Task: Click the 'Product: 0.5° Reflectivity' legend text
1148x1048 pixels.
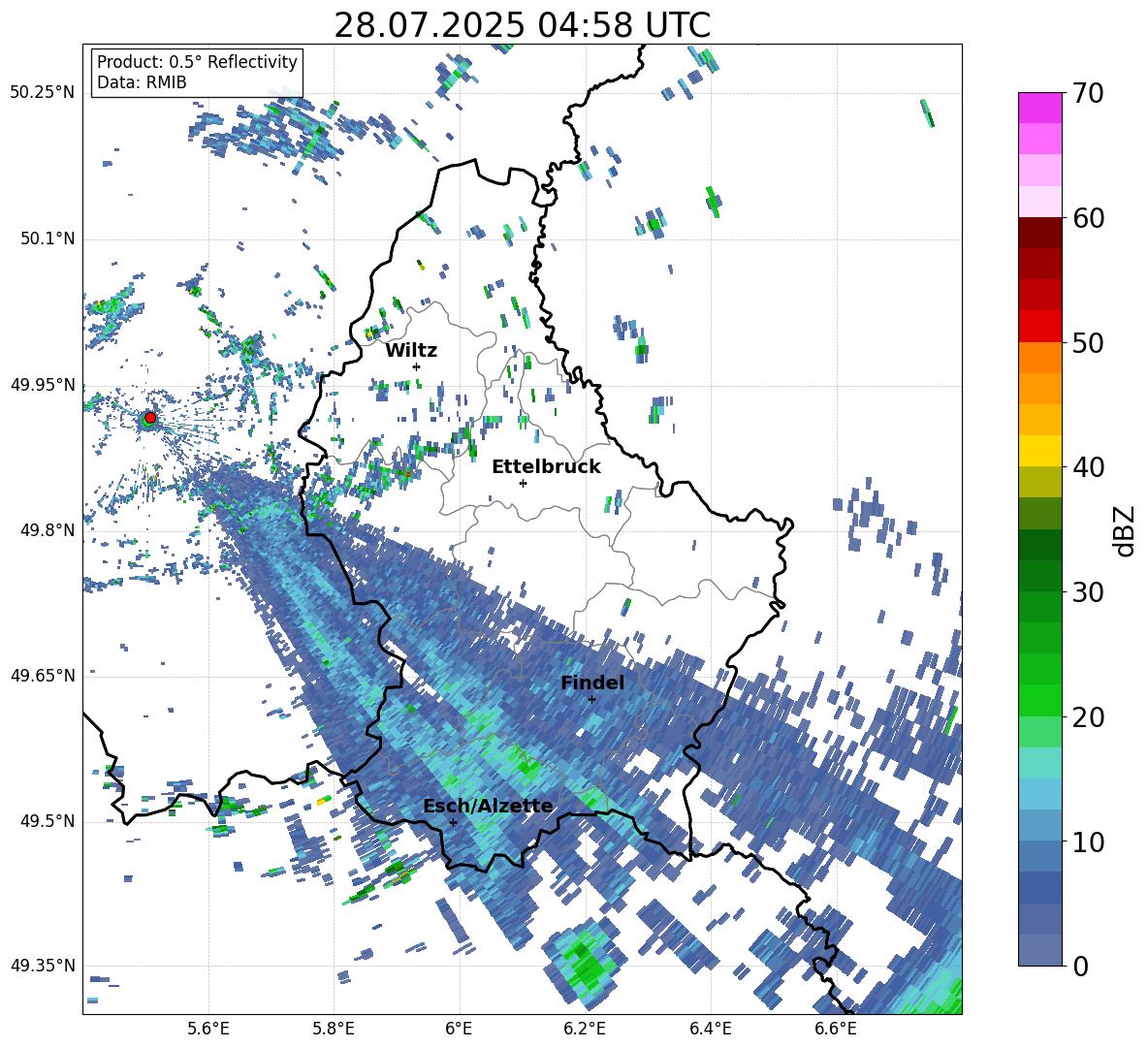Action: pos(197,62)
